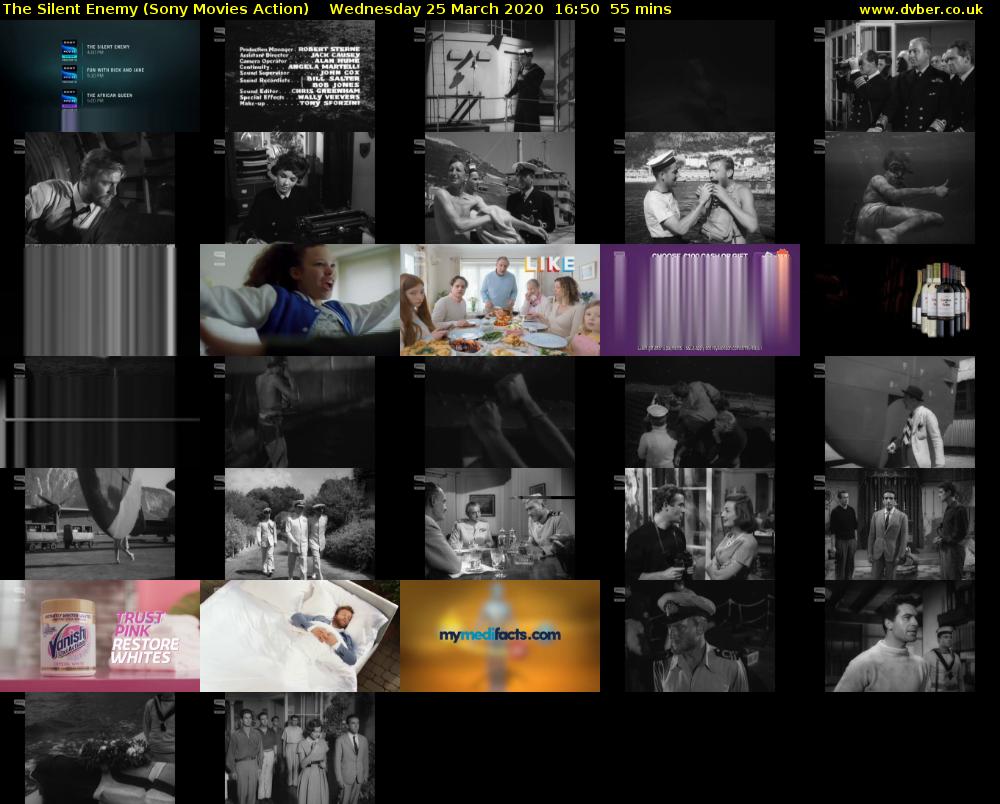This screenshot has width=1000, height=804.
Task: Click thumbnail of three men standing in room
Action: 900,524
